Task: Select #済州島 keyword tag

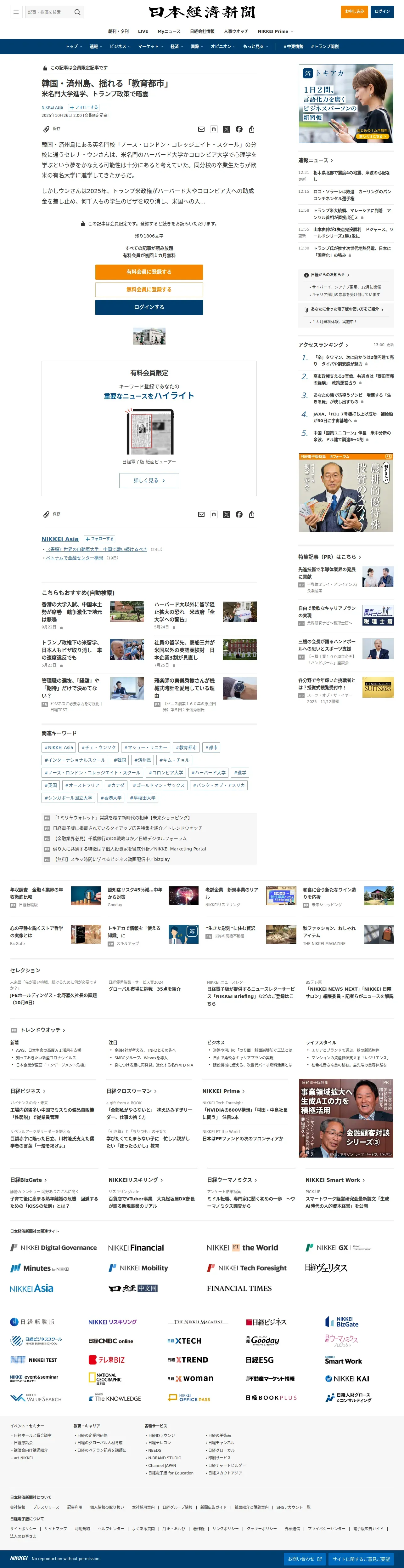Action: 142,760
